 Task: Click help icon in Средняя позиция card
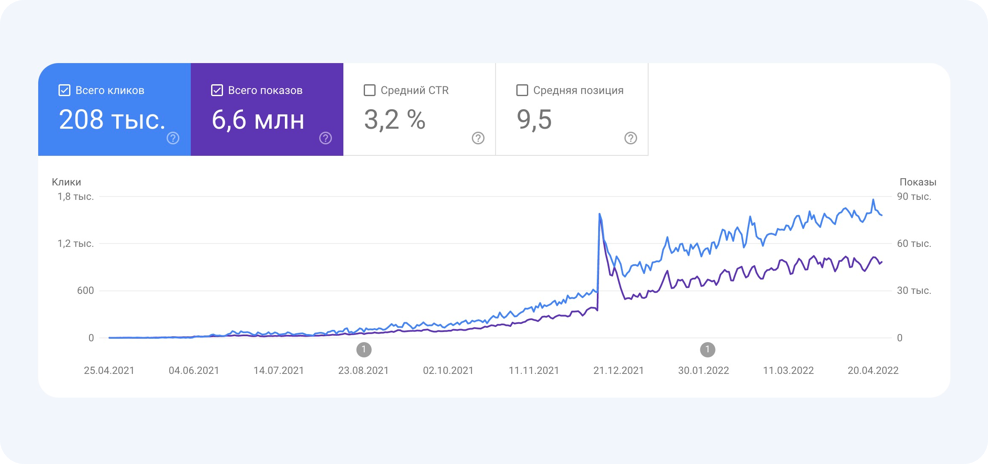click(x=630, y=138)
